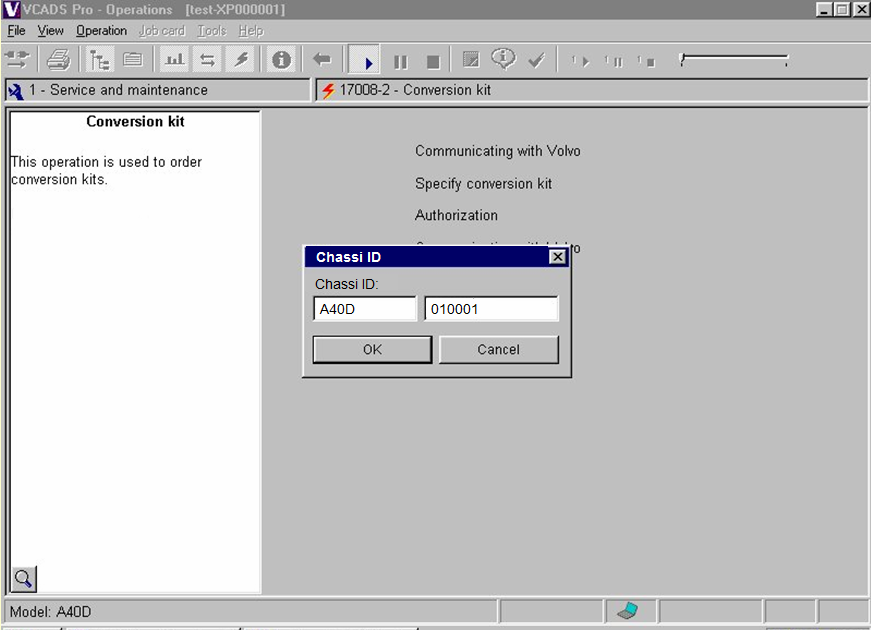Pause the operation with pause button
This screenshot has width=871, height=630.
[x=401, y=62]
